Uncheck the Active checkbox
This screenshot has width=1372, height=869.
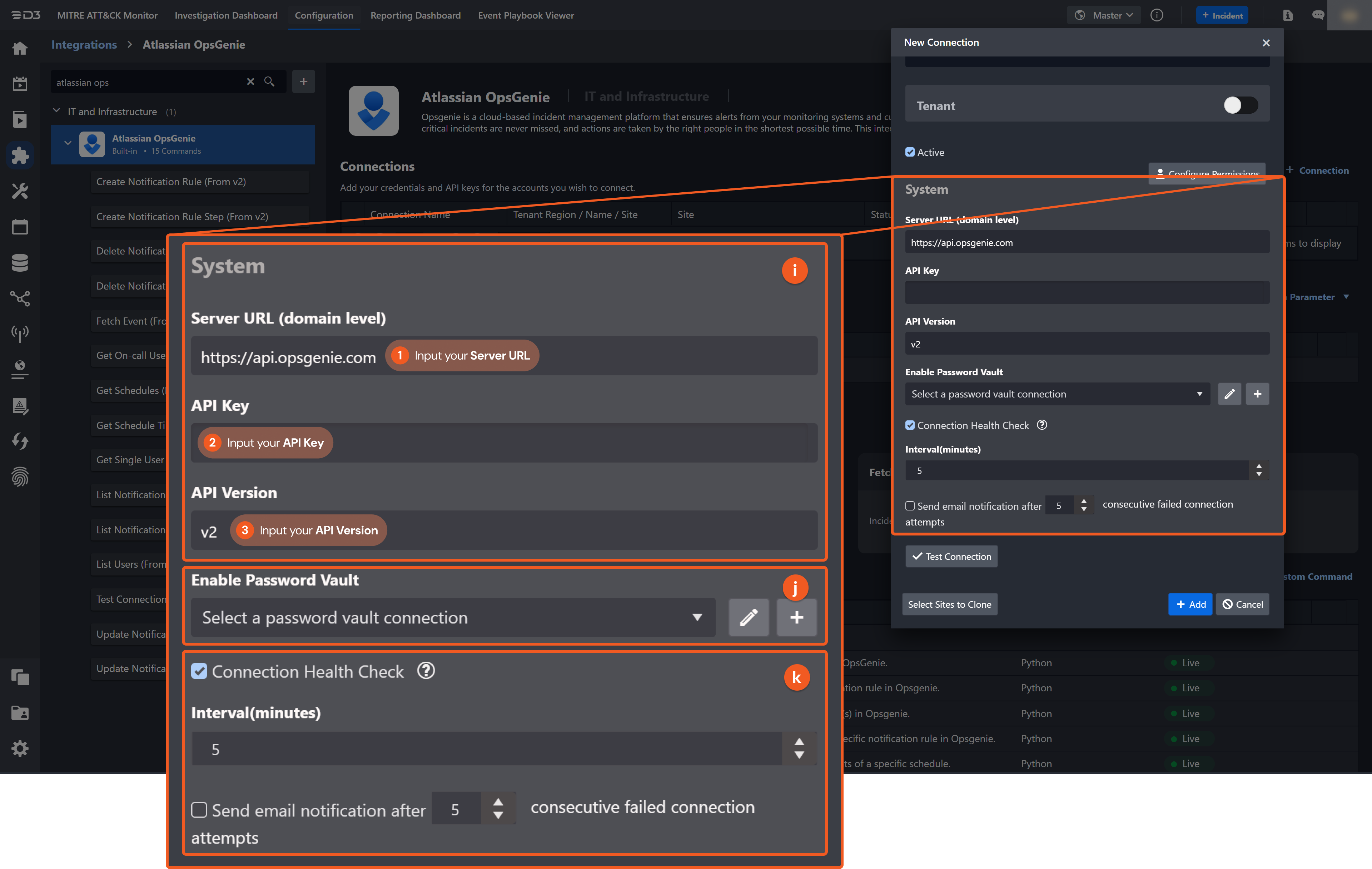click(x=910, y=152)
